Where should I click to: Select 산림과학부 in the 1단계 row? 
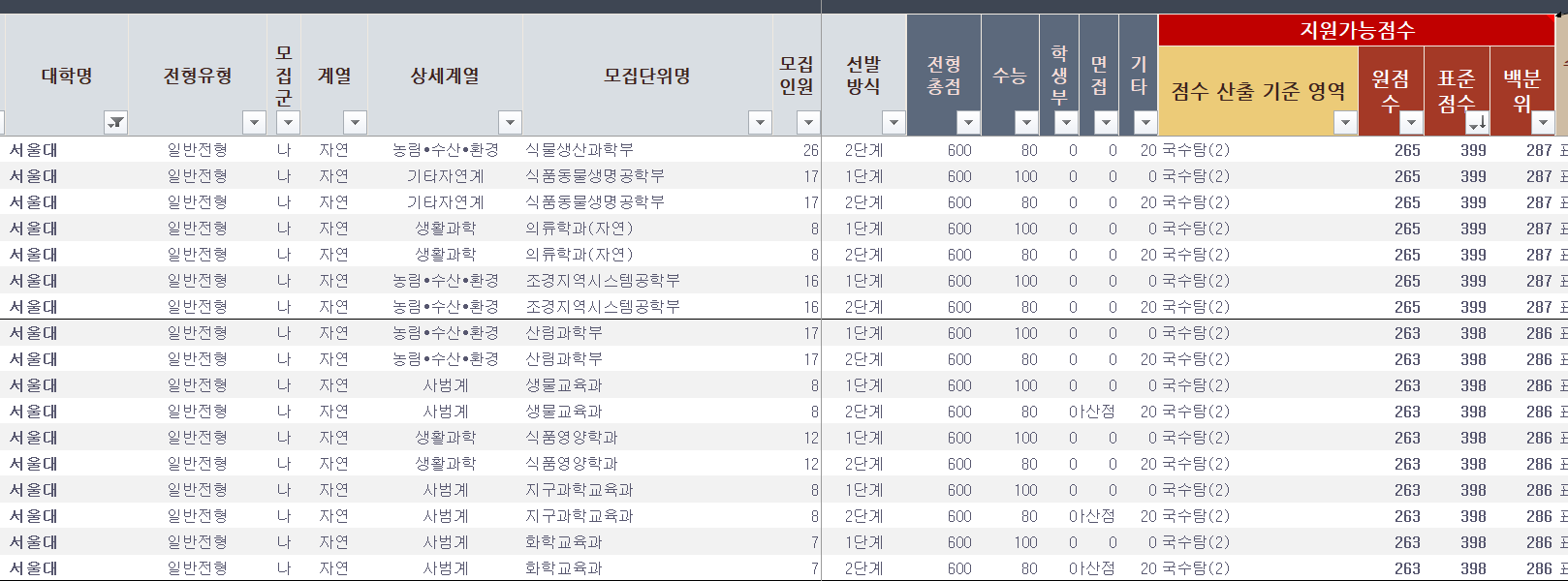pos(647,333)
